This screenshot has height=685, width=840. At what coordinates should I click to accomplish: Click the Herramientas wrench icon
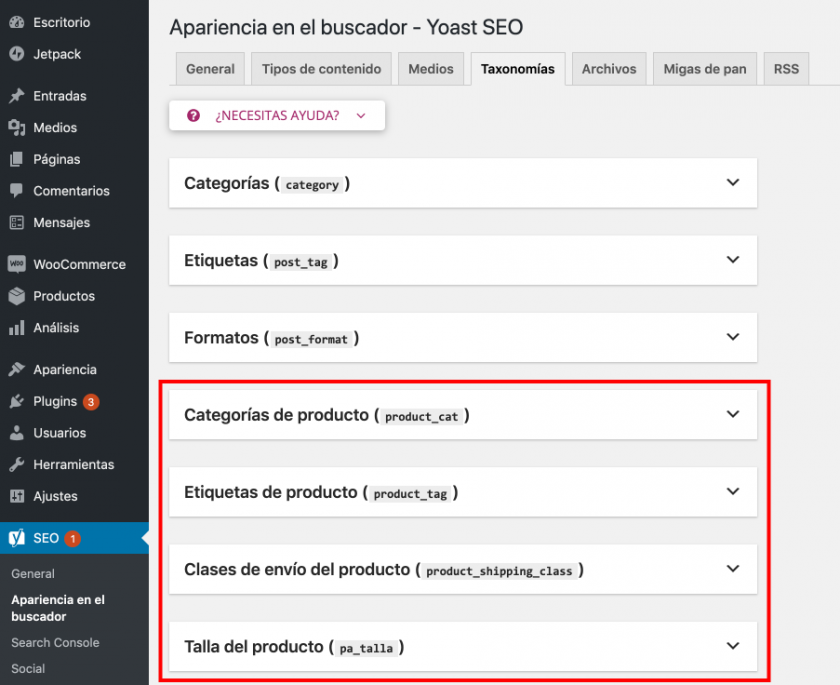(17, 464)
